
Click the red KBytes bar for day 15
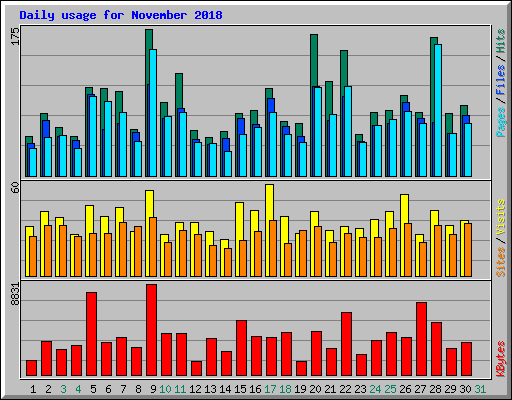pos(241,348)
